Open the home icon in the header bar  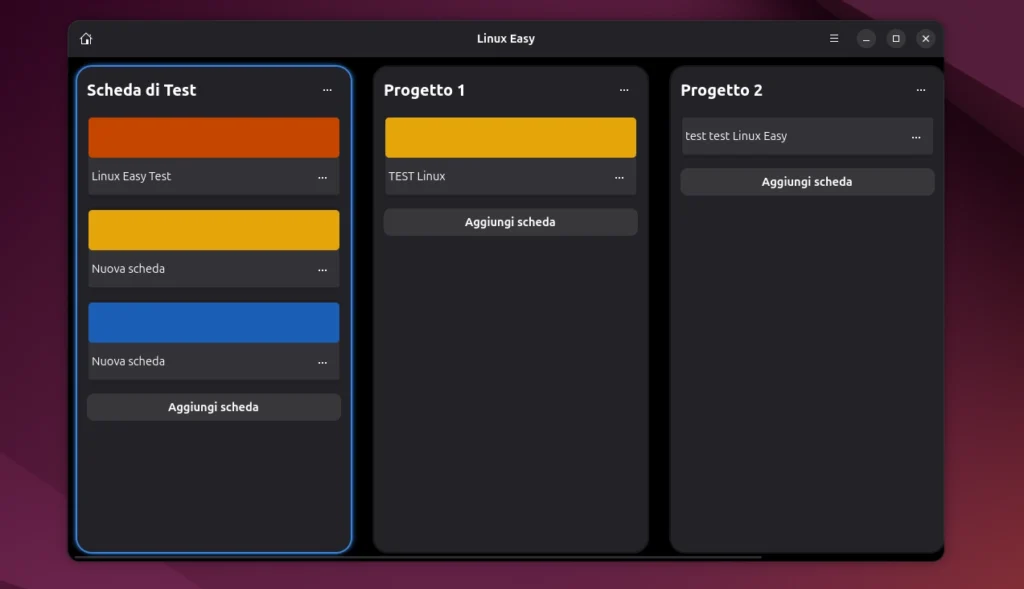(x=86, y=37)
